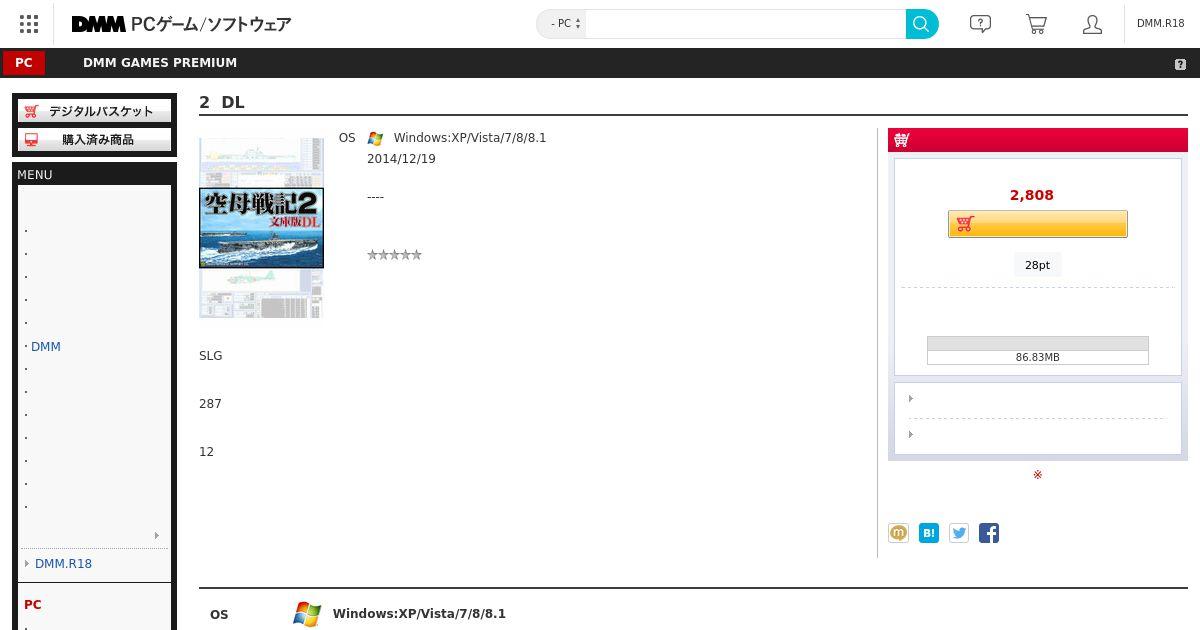Click the DMM PC Game/Software logo
Viewport: 1200px width, 630px height.
[x=181, y=24]
